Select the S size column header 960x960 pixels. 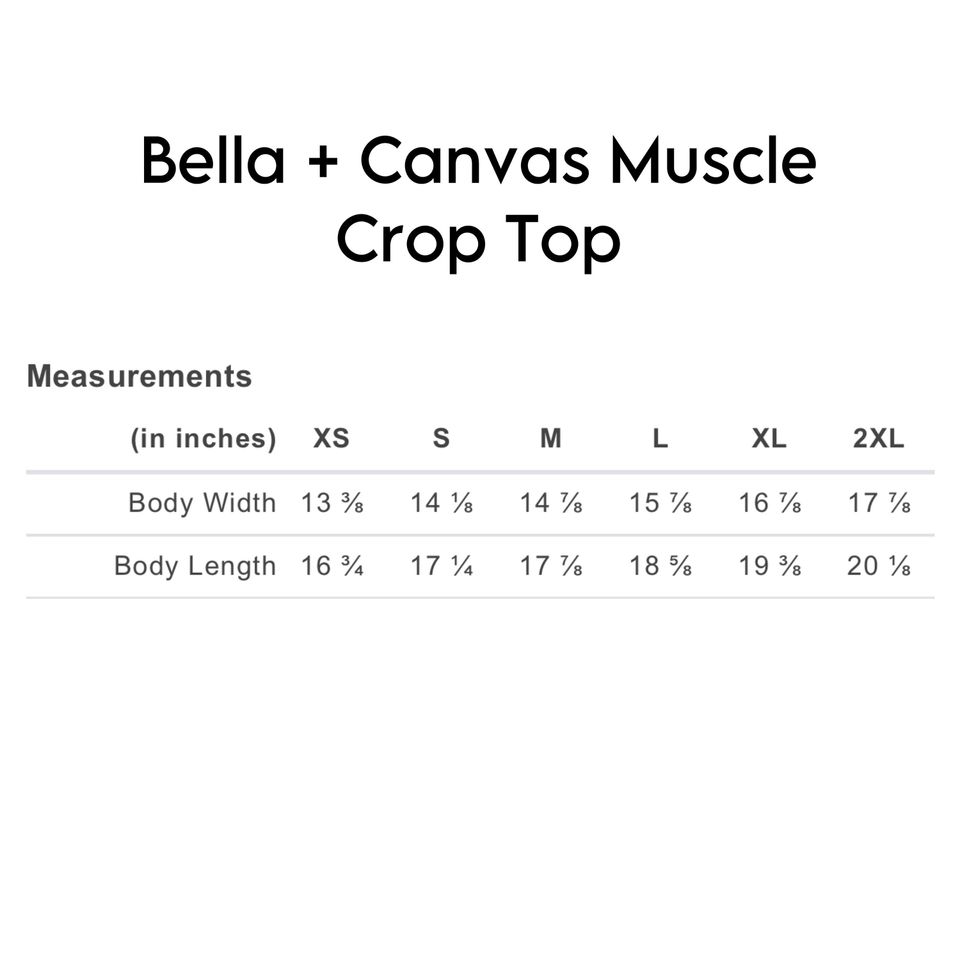[441, 439]
